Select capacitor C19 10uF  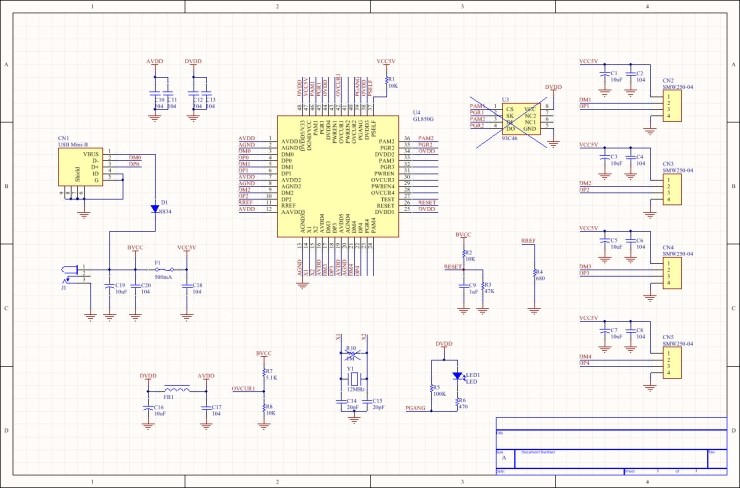click(x=109, y=287)
